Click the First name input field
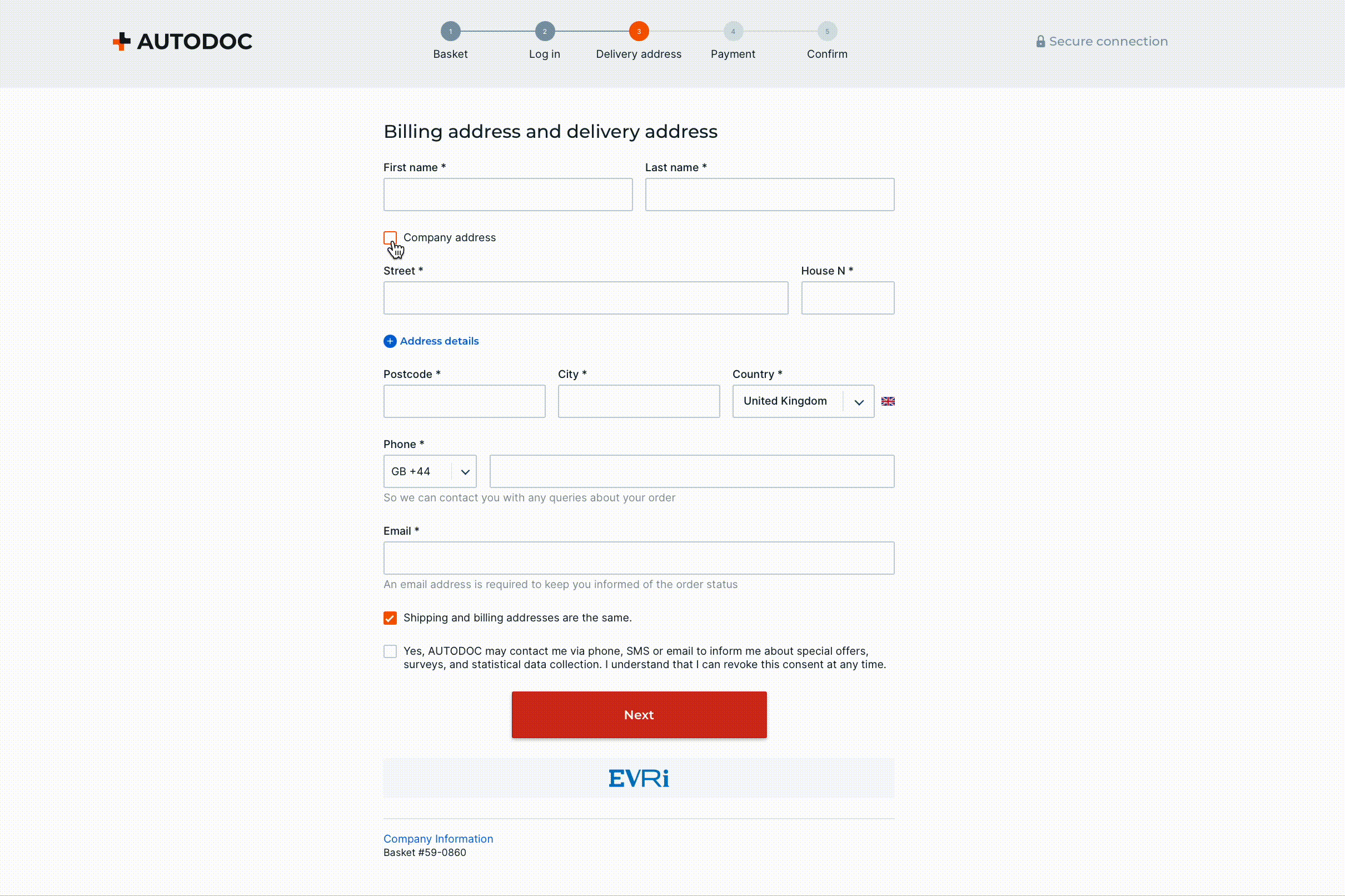Image resolution: width=1345 pixels, height=896 pixels. click(x=507, y=195)
